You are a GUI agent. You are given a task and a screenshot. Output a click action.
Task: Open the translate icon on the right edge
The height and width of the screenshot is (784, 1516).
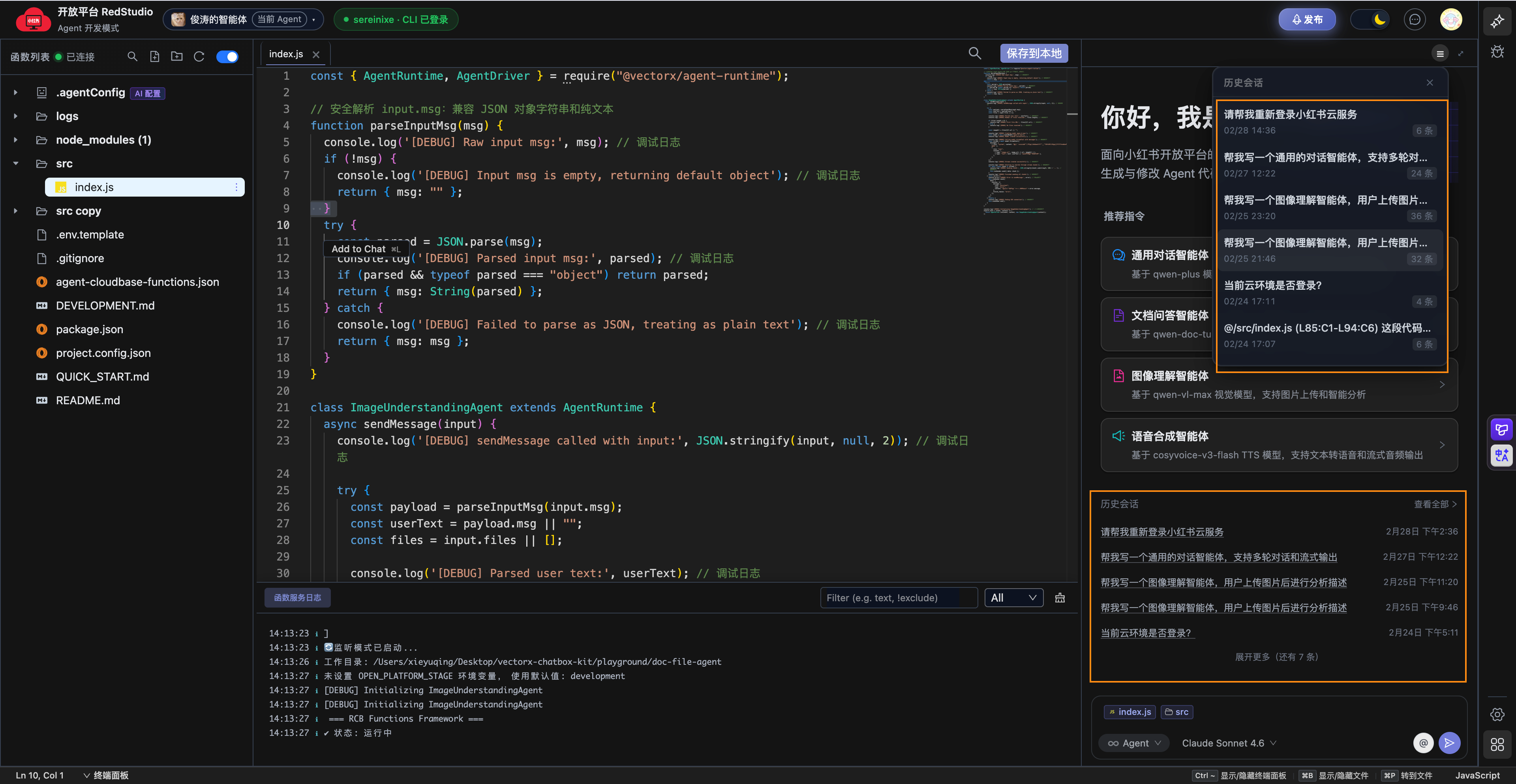pos(1501,455)
